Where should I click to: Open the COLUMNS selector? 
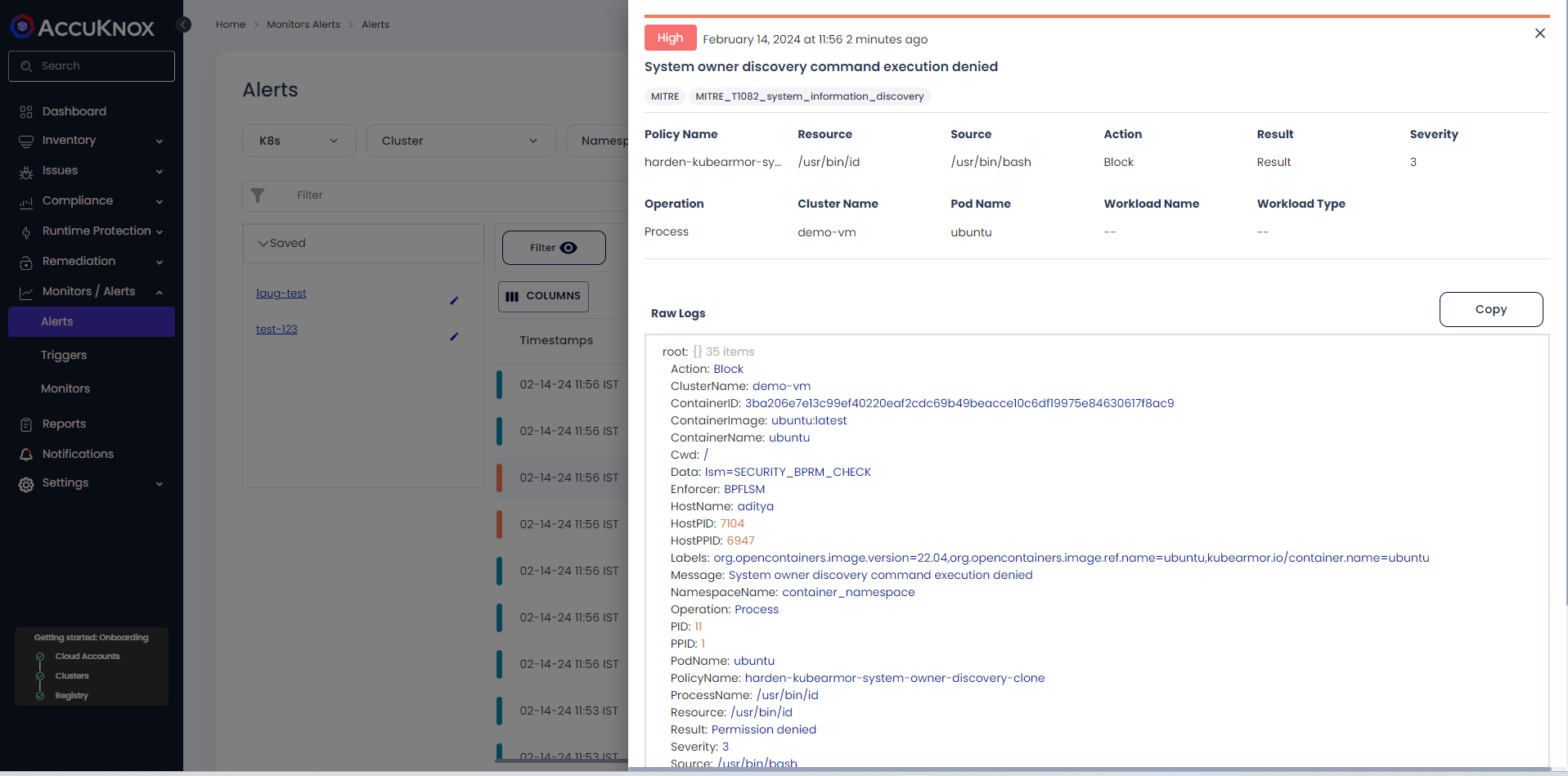tap(543, 296)
